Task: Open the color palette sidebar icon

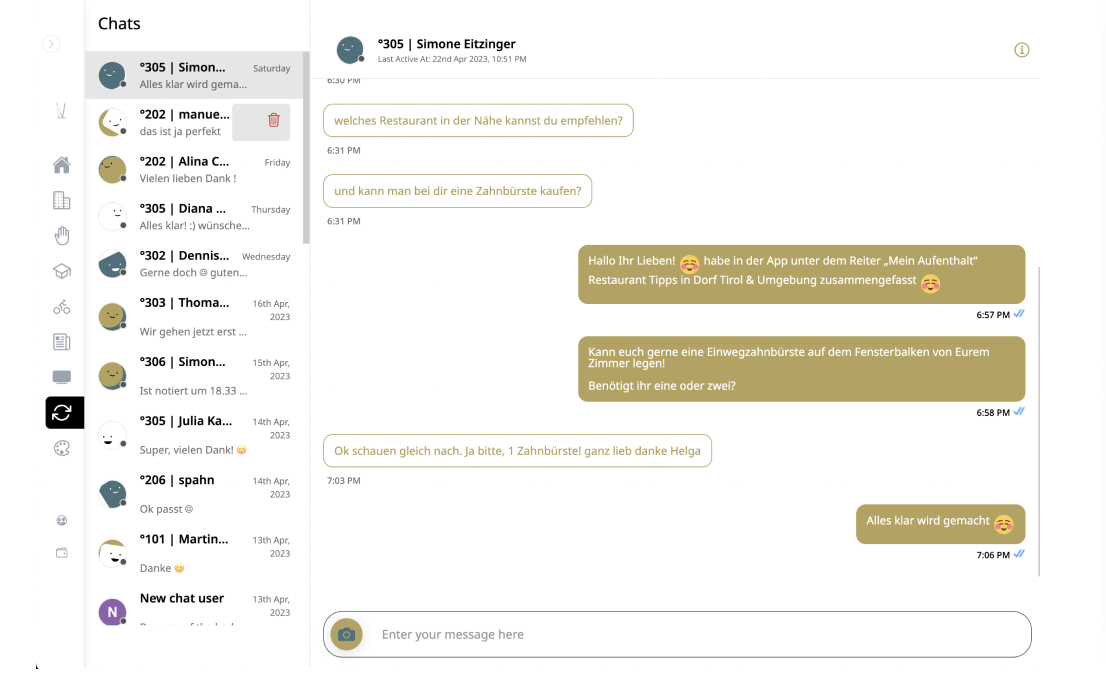Action: click(62, 448)
